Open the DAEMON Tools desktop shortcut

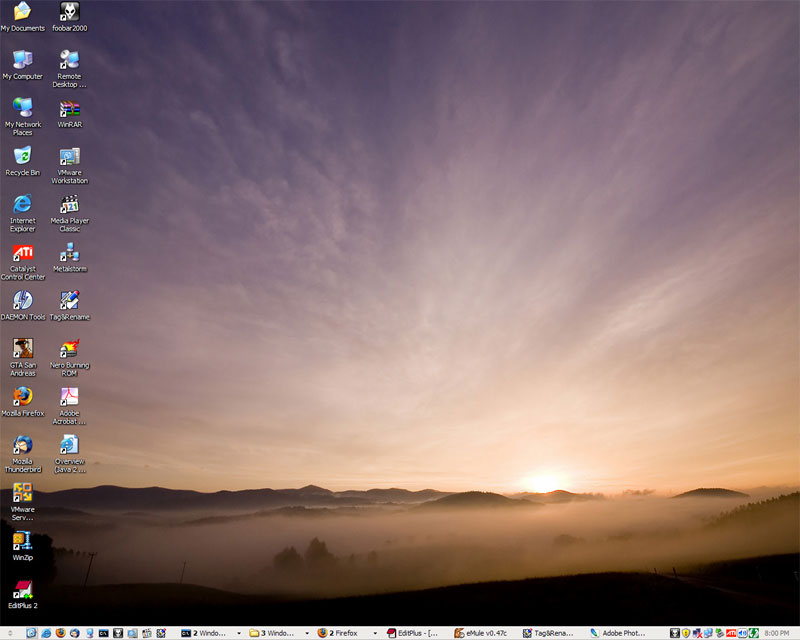pos(22,300)
